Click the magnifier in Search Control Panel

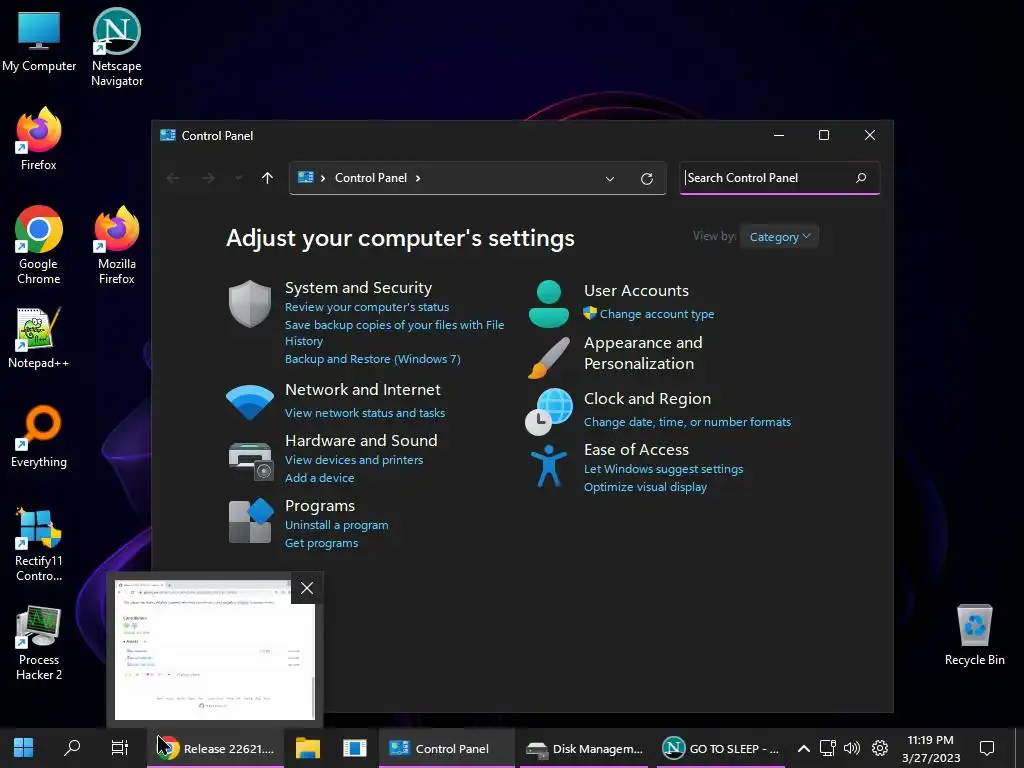861,178
